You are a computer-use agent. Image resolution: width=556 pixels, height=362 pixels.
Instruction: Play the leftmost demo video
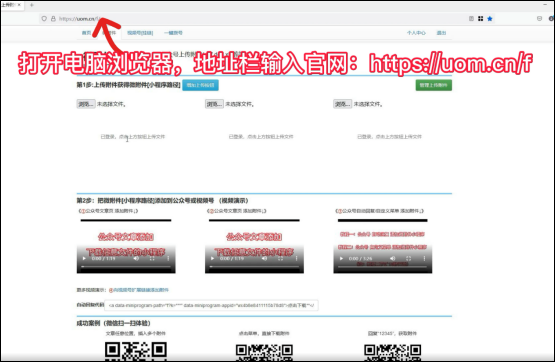pos(84,258)
